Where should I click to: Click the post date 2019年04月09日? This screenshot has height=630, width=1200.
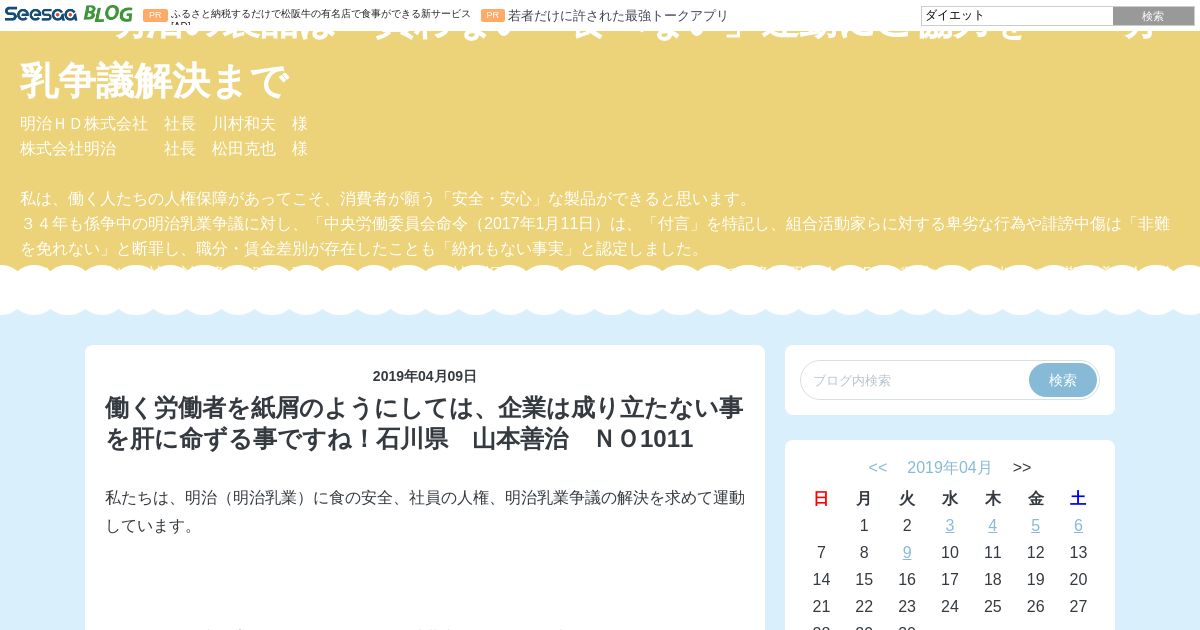click(x=425, y=376)
